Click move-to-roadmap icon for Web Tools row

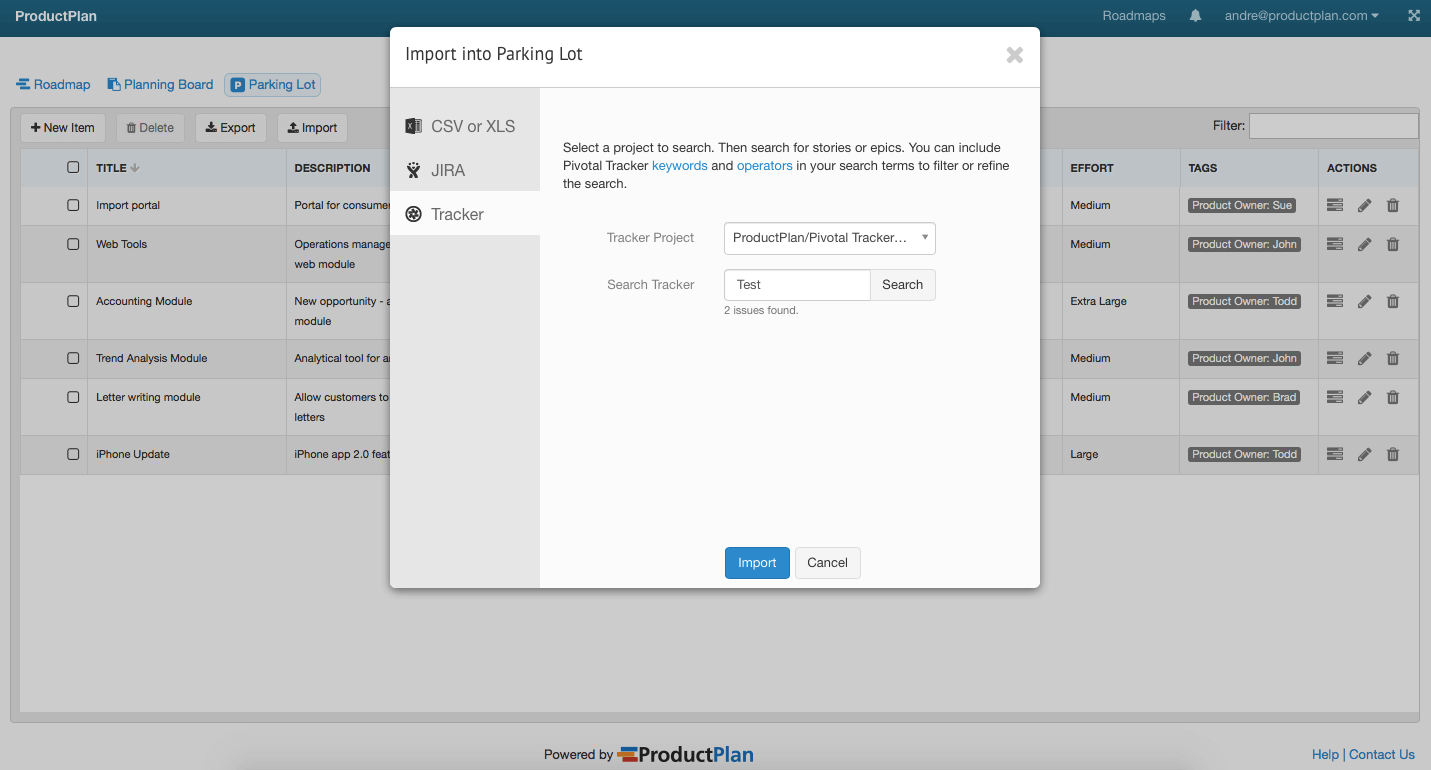click(1335, 244)
